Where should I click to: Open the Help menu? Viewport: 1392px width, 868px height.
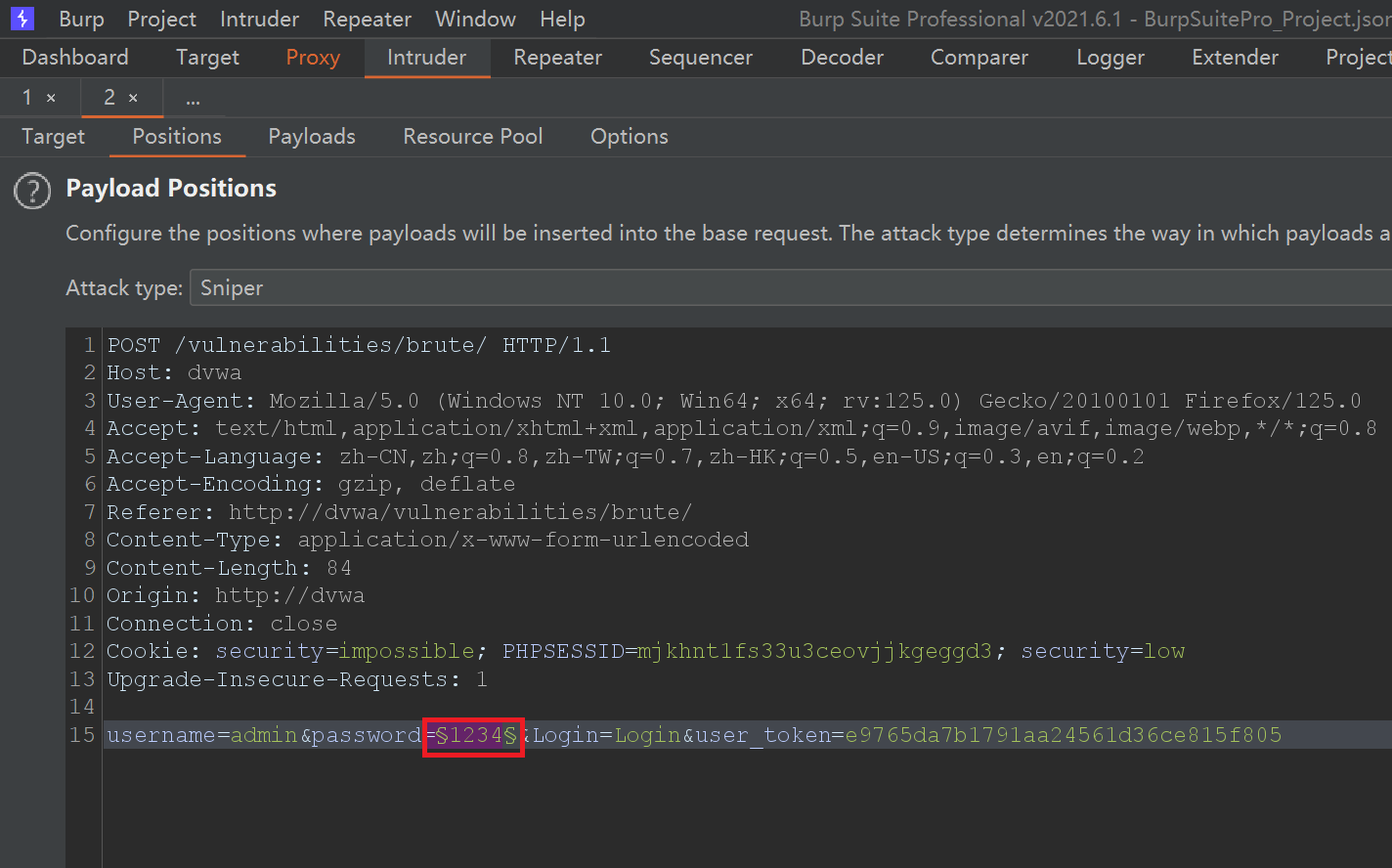click(x=562, y=19)
